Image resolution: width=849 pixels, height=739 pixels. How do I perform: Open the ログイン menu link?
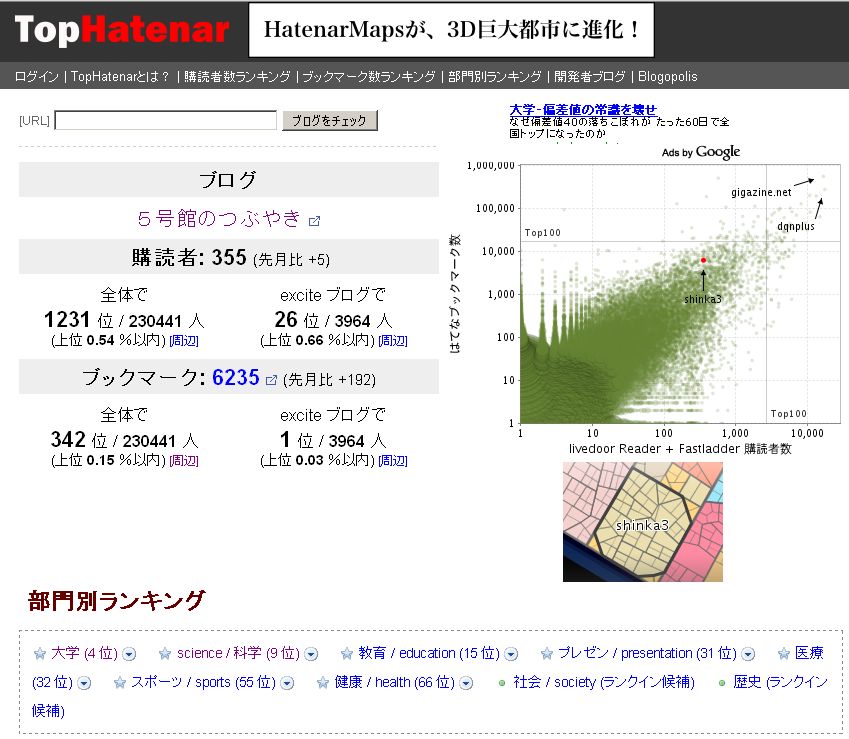(x=36, y=76)
